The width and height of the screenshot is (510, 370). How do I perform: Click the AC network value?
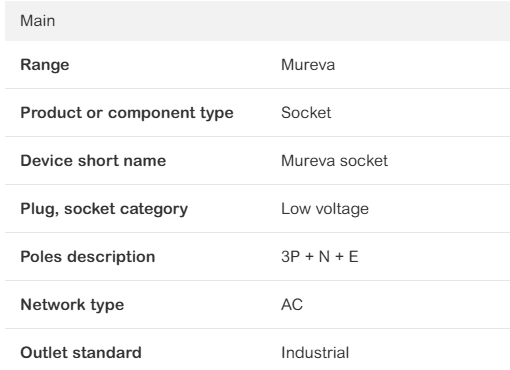pyautogui.click(x=292, y=305)
